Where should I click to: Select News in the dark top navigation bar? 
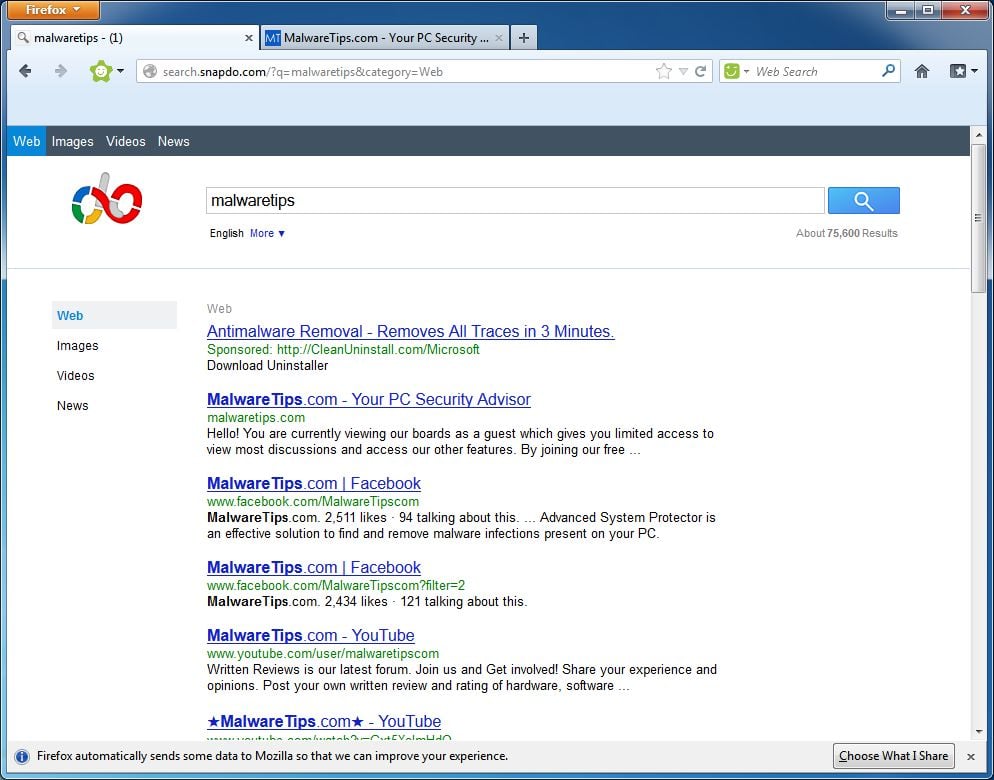coord(174,141)
